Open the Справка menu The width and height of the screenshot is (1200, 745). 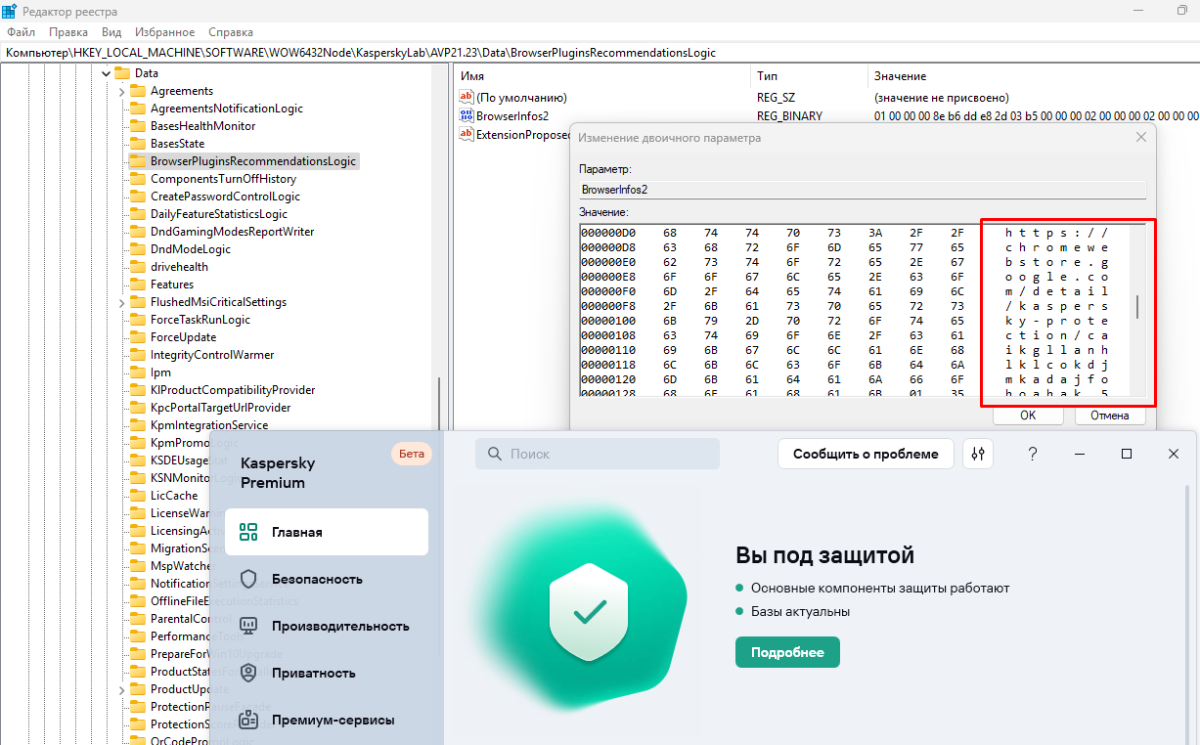tap(231, 32)
